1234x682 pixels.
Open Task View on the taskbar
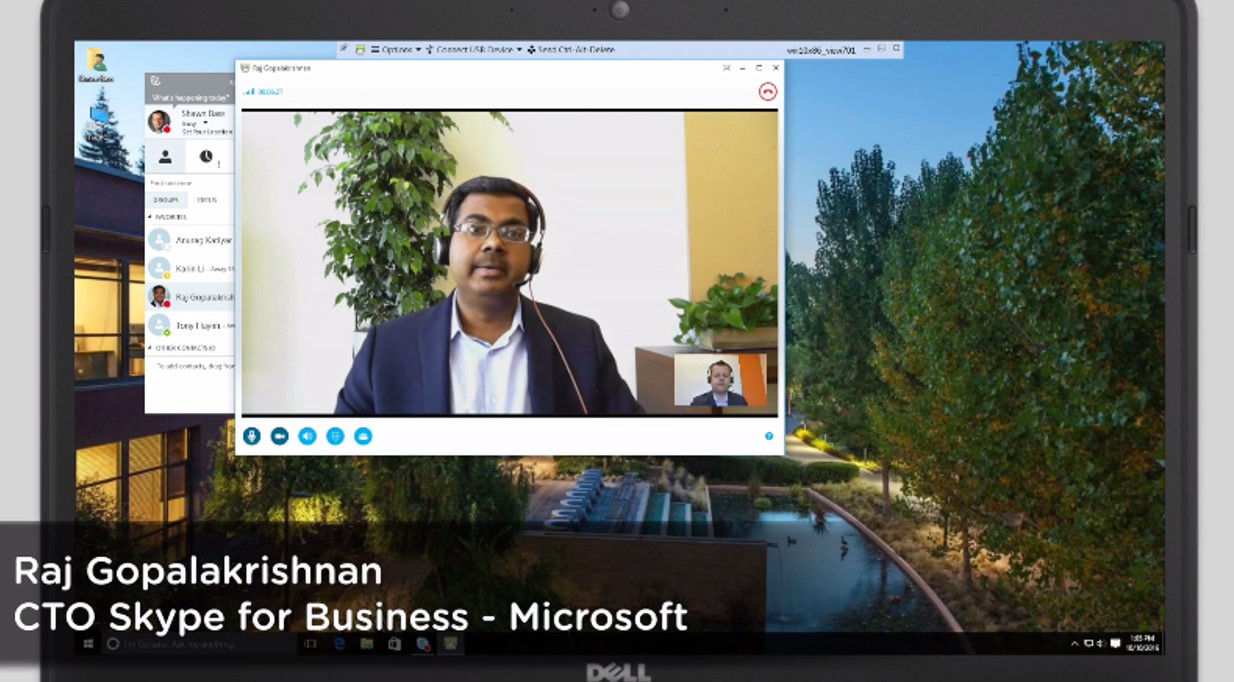(310, 644)
